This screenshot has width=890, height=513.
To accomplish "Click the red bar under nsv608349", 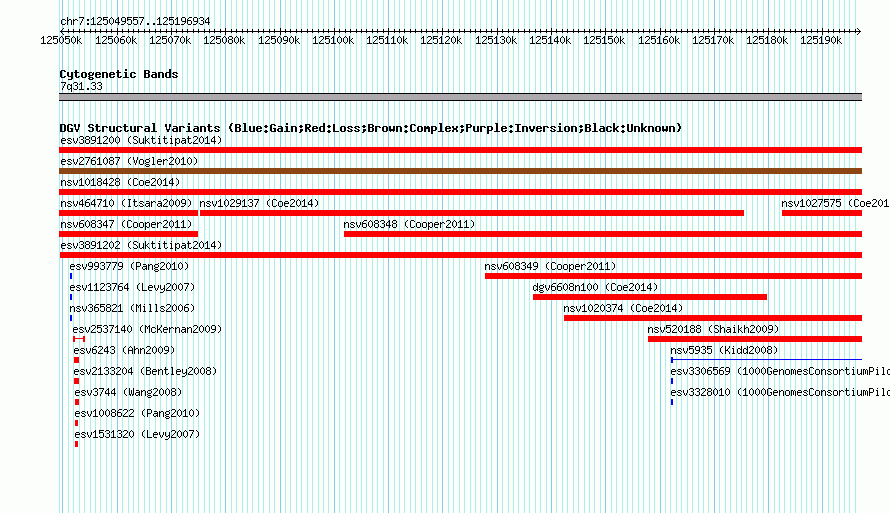I will (673, 276).
